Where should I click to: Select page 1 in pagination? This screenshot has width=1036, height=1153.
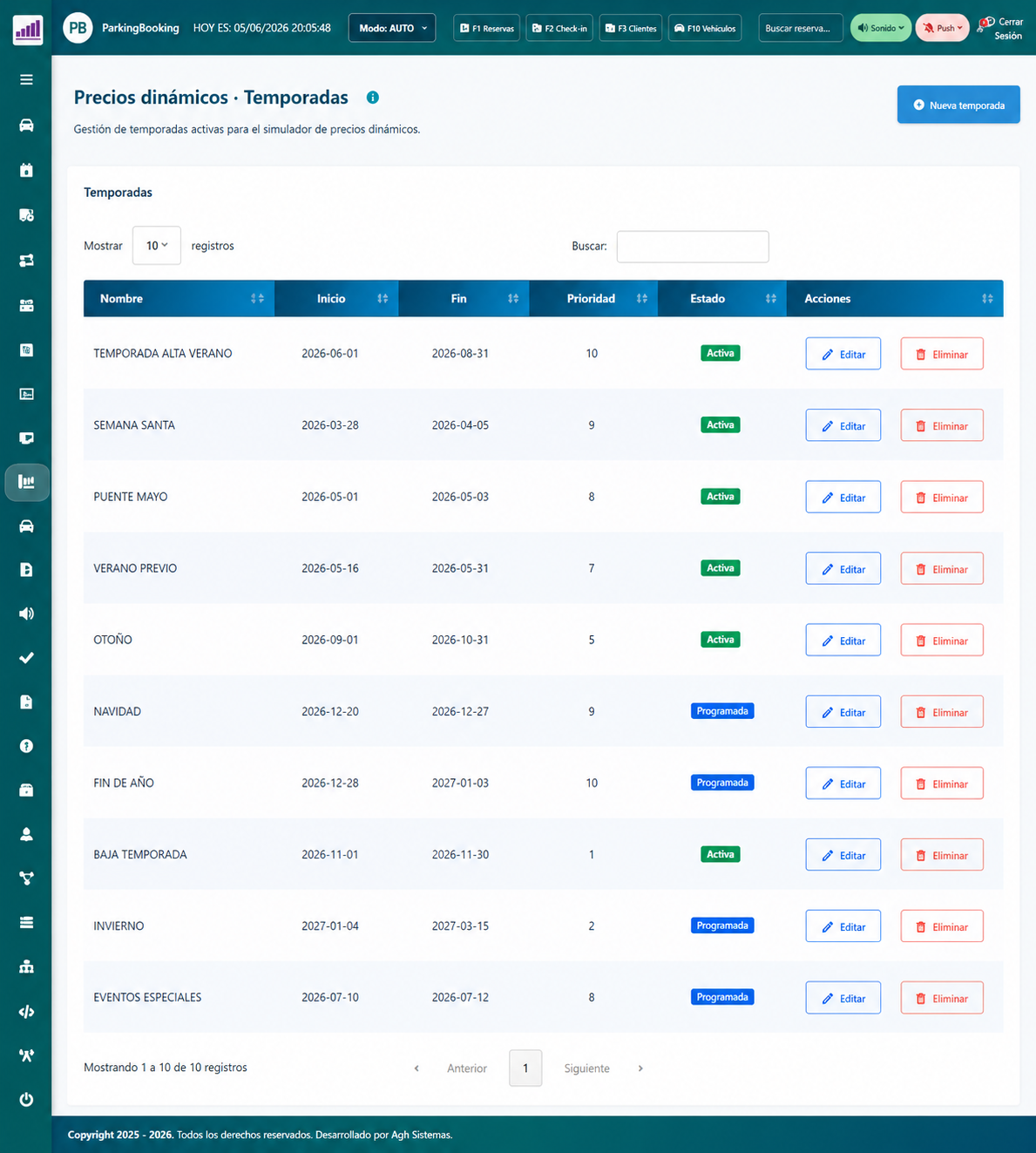(525, 1068)
